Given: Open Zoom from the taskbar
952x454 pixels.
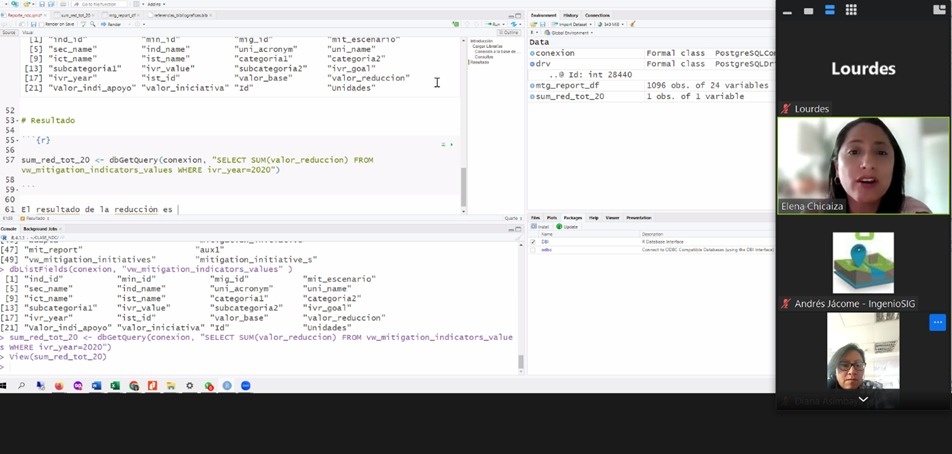Looking at the screenshot, I should 245,385.
